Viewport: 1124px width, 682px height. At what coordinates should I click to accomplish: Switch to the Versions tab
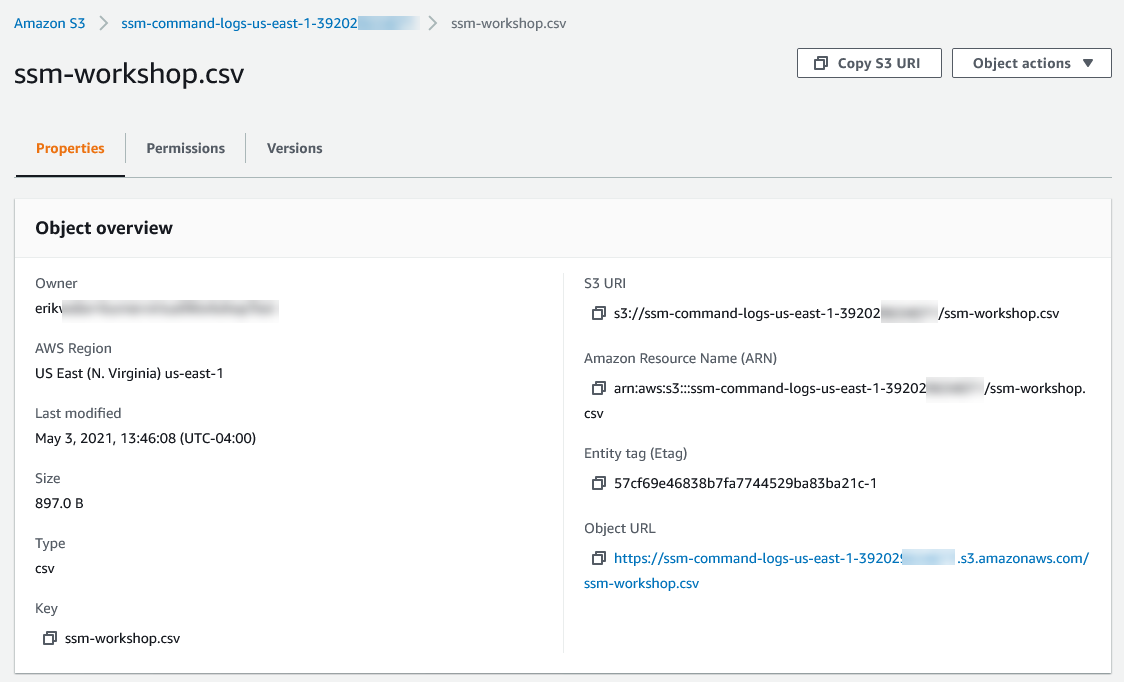[295, 148]
